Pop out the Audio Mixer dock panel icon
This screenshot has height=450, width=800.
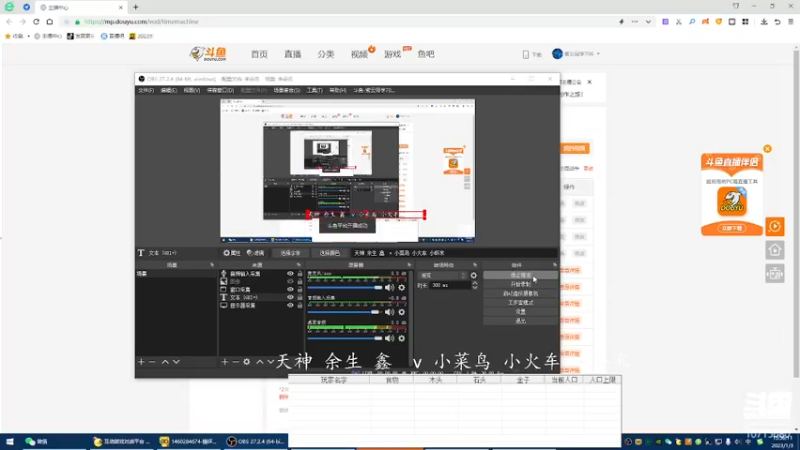(409, 265)
